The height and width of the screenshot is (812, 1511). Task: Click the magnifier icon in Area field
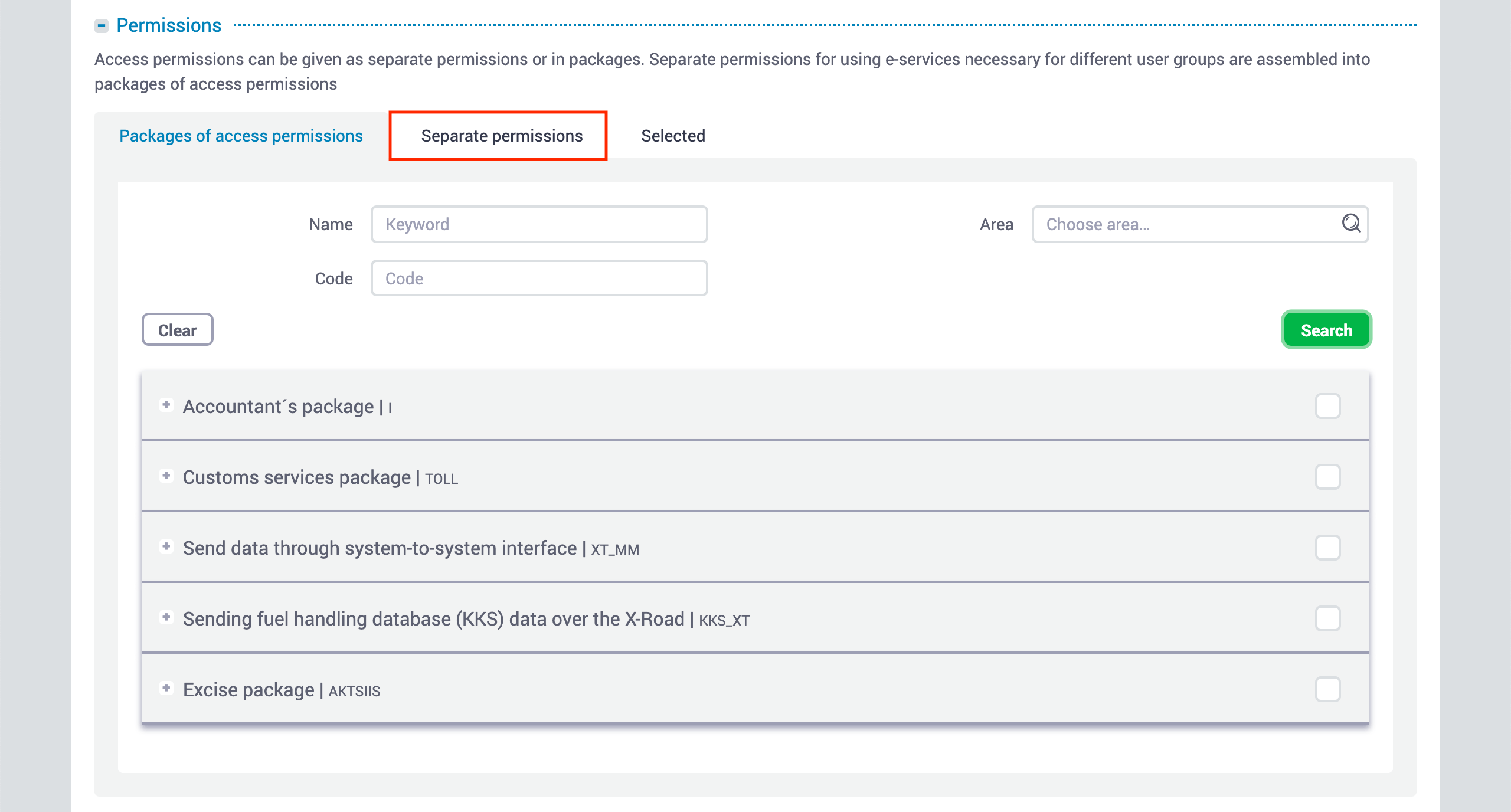click(1350, 223)
